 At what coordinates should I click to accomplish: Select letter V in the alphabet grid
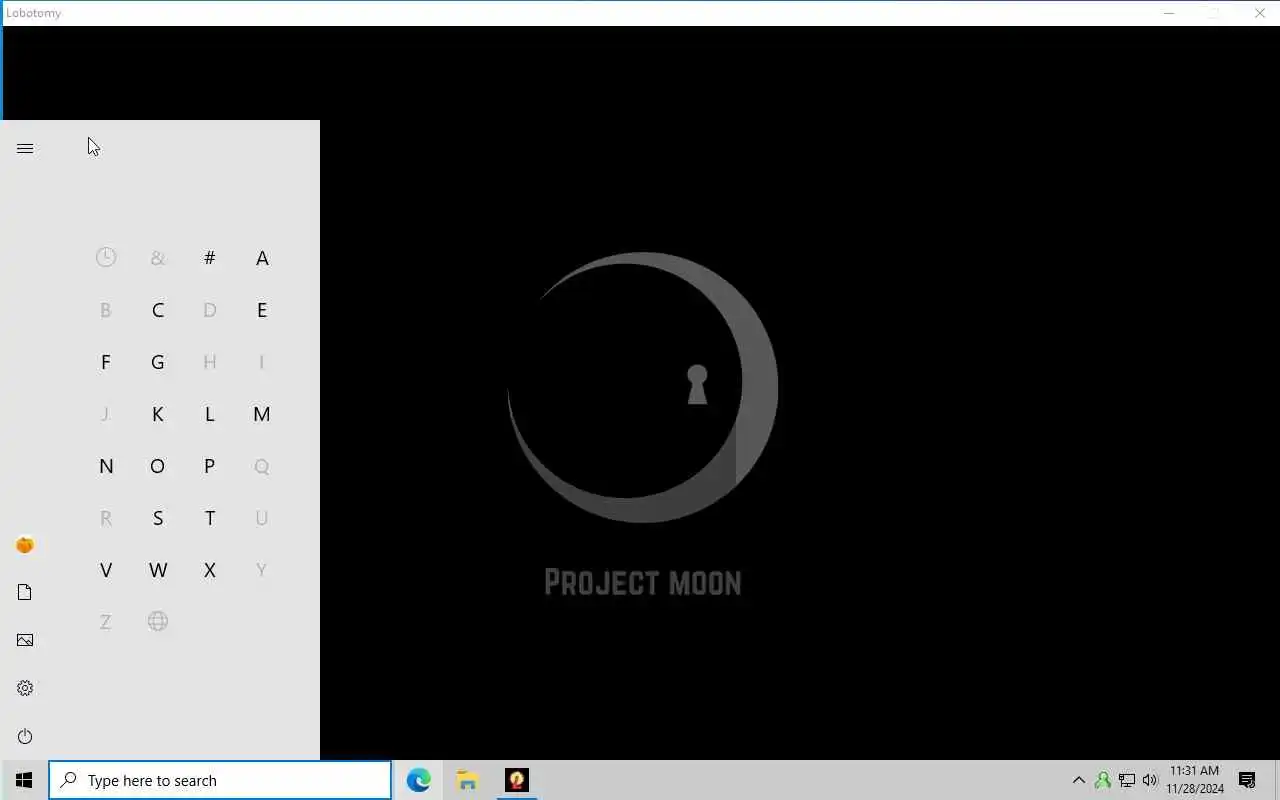click(106, 570)
